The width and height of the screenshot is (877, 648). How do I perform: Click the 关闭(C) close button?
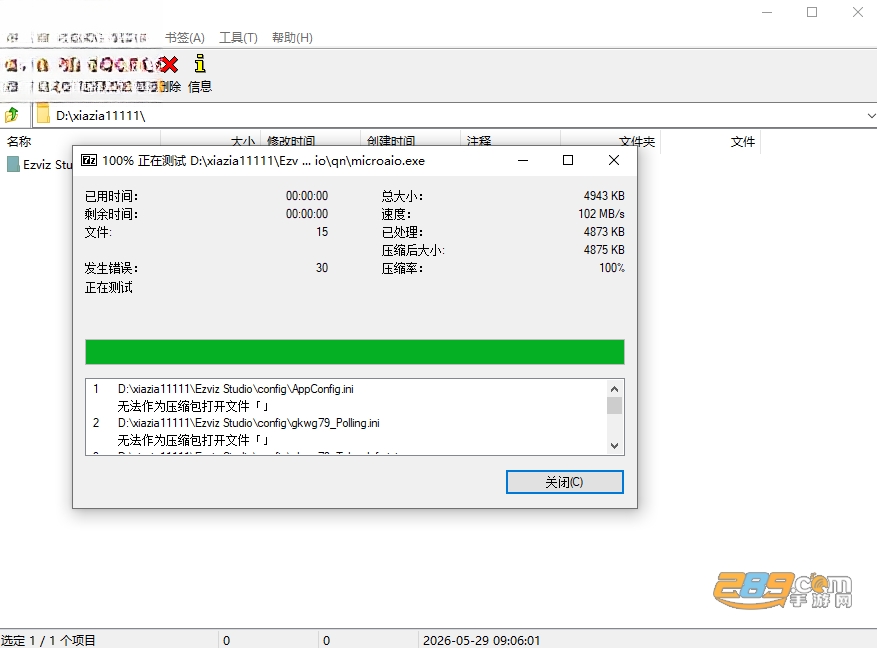click(x=564, y=482)
